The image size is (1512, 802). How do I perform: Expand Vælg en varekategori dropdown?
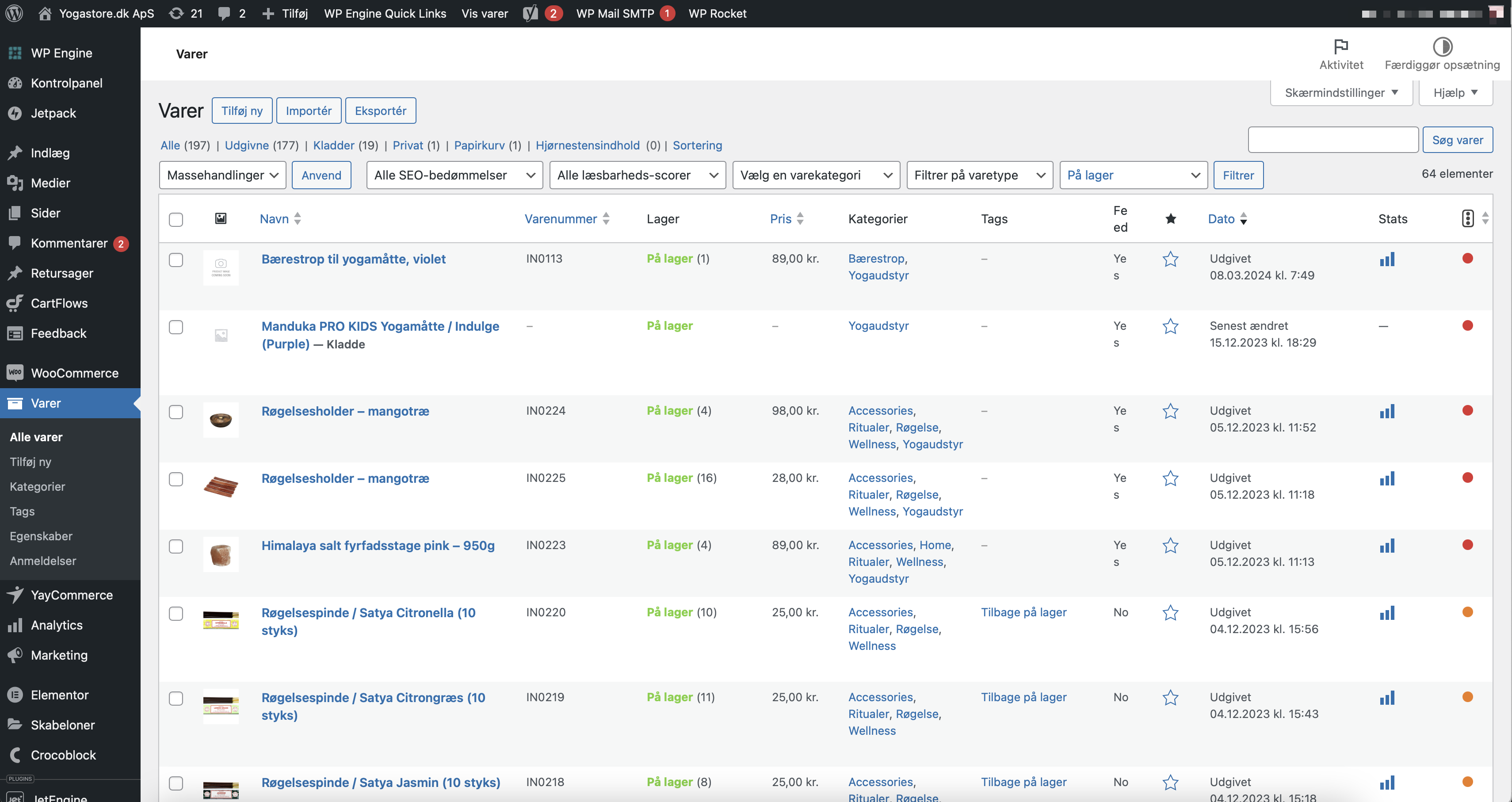[x=815, y=175]
